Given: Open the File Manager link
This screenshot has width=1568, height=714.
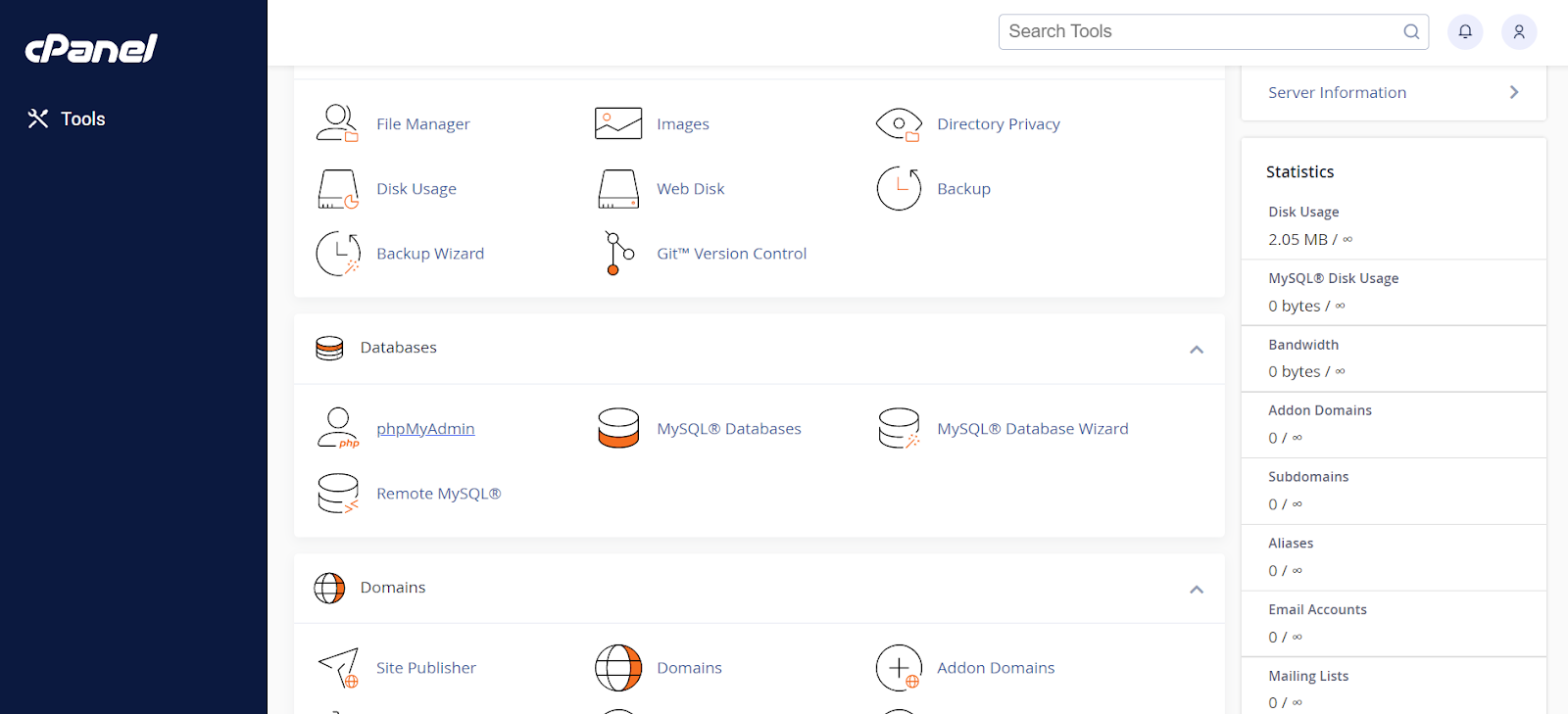Looking at the screenshot, I should point(423,124).
